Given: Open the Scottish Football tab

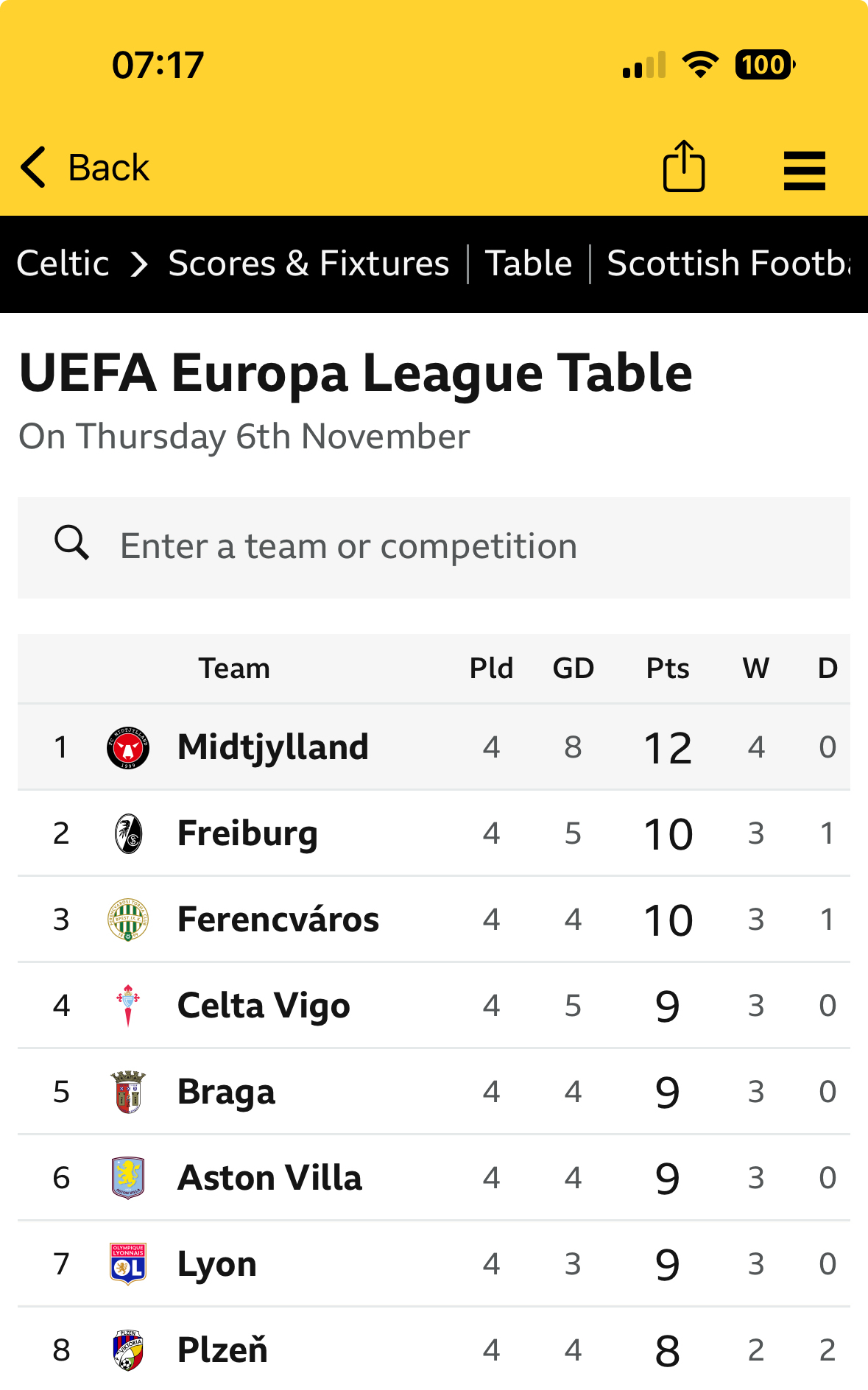Looking at the screenshot, I should click(x=729, y=264).
